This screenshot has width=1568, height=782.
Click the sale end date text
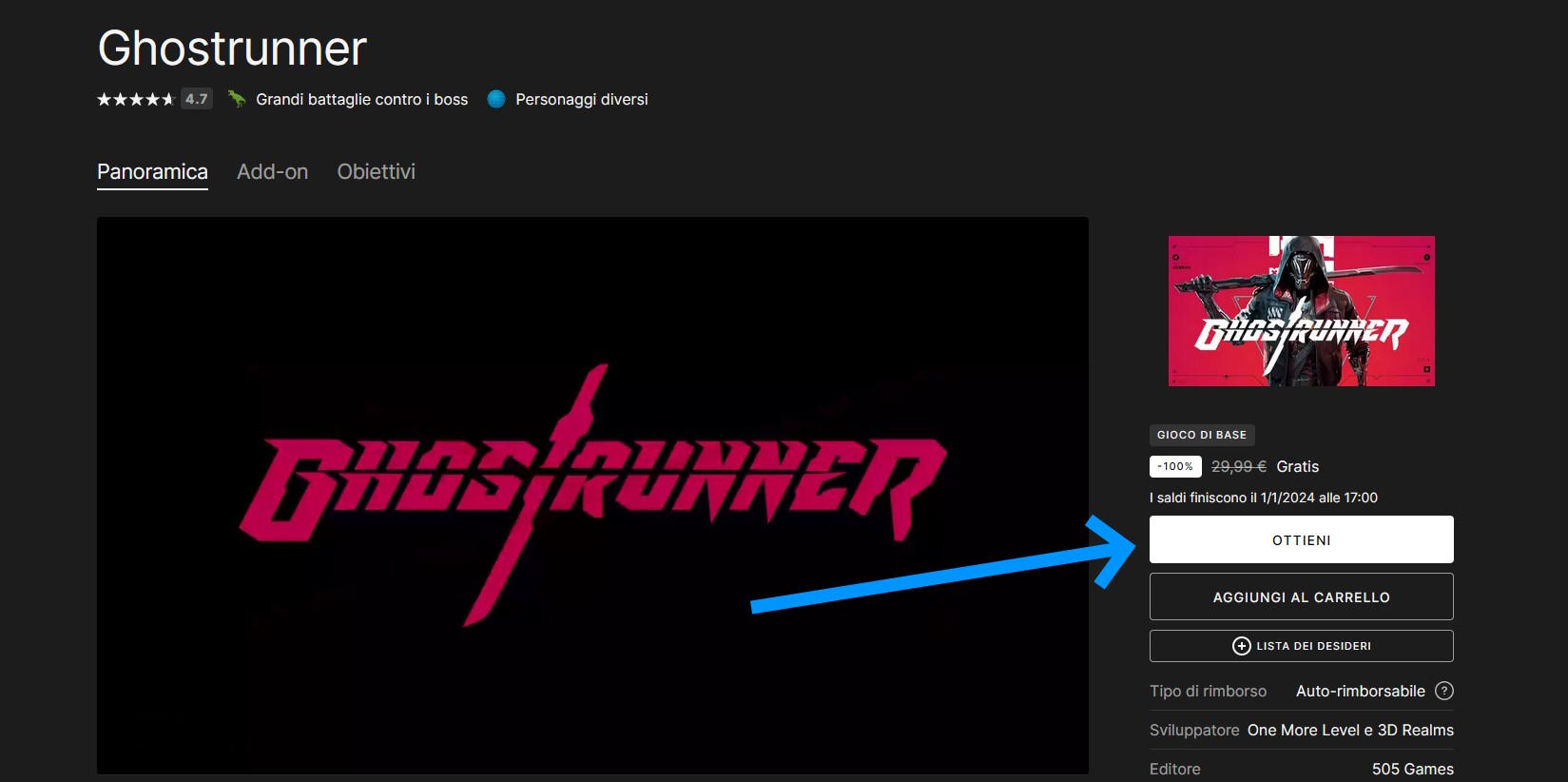1263,498
